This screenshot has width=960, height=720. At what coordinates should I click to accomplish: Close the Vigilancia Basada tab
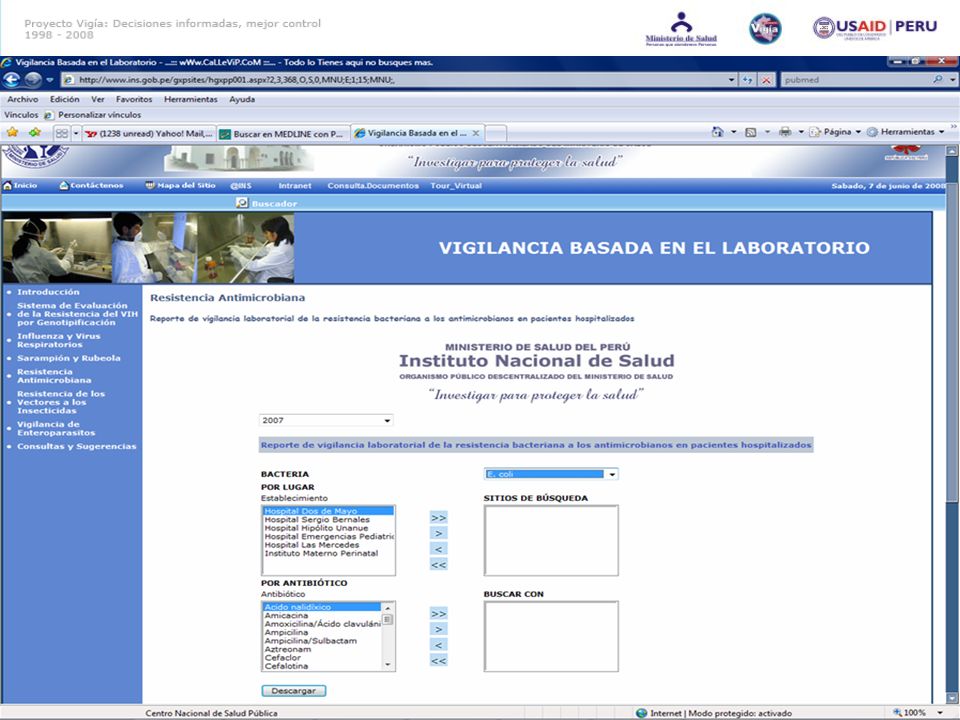476,133
